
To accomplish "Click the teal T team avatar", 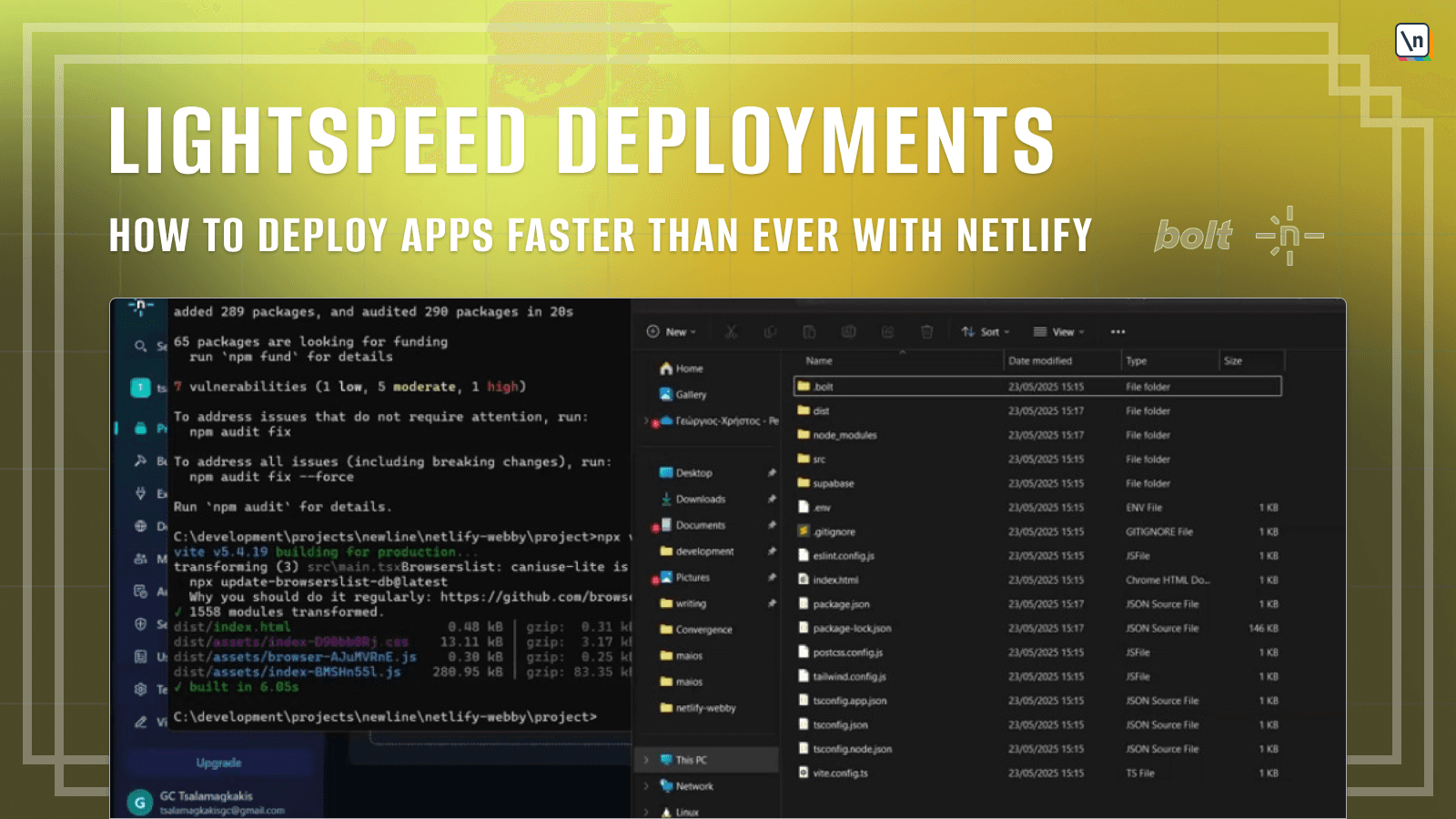I will [x=140, y=388].
